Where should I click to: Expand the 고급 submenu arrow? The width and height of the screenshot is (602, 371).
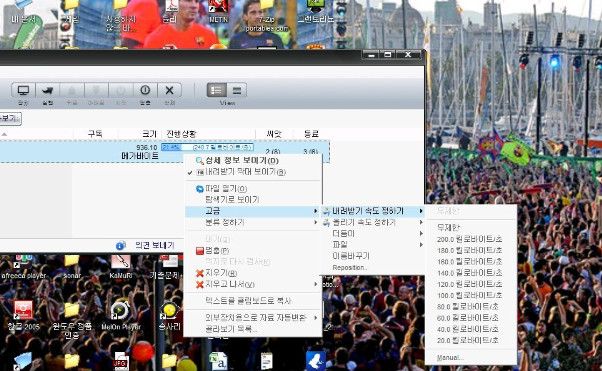point(316,211)
